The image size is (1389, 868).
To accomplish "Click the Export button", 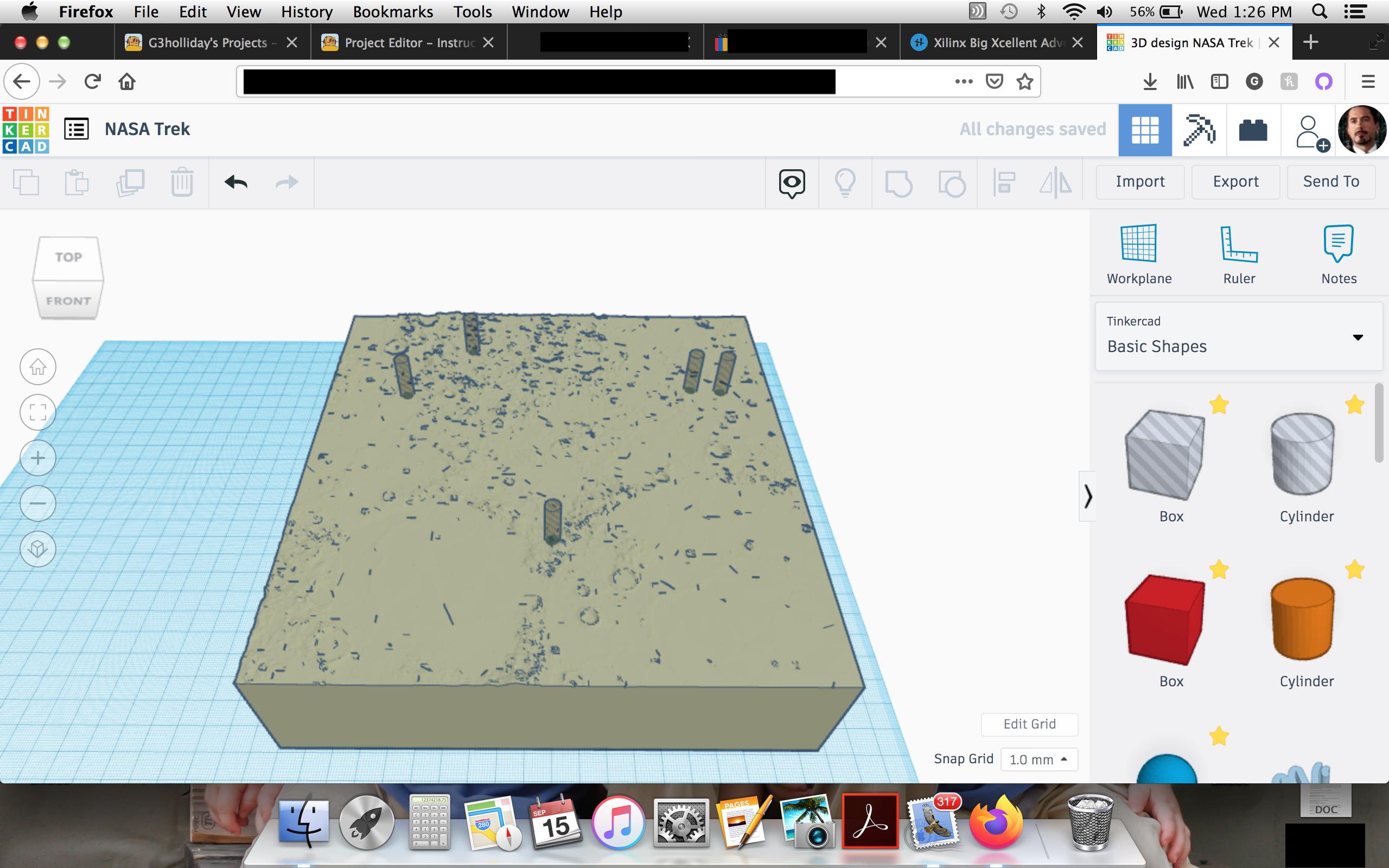I will 1235,181.
